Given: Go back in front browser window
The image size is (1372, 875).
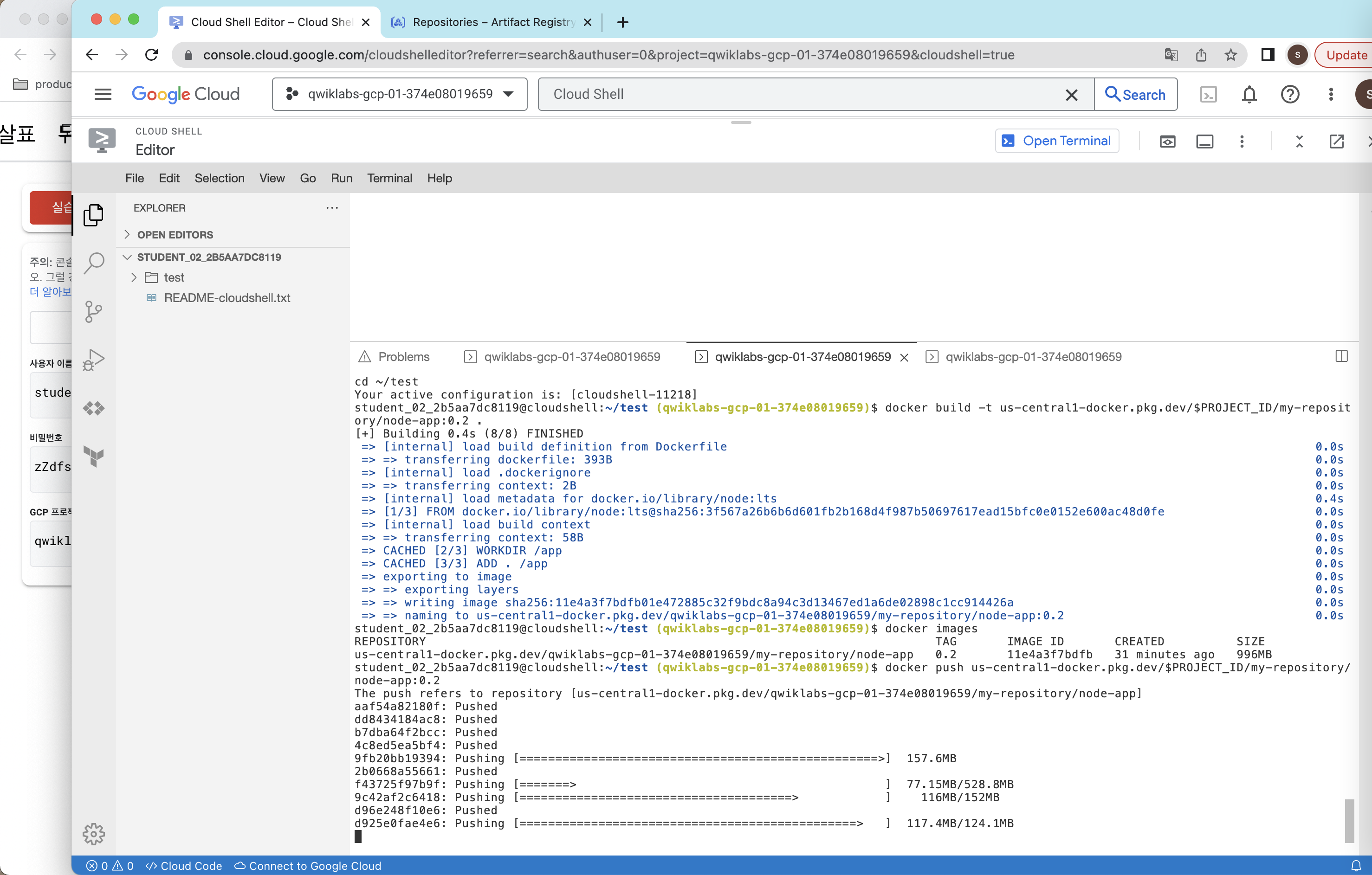Looking at the screenshot, I should pyautogui.click(x=92, y=55).
